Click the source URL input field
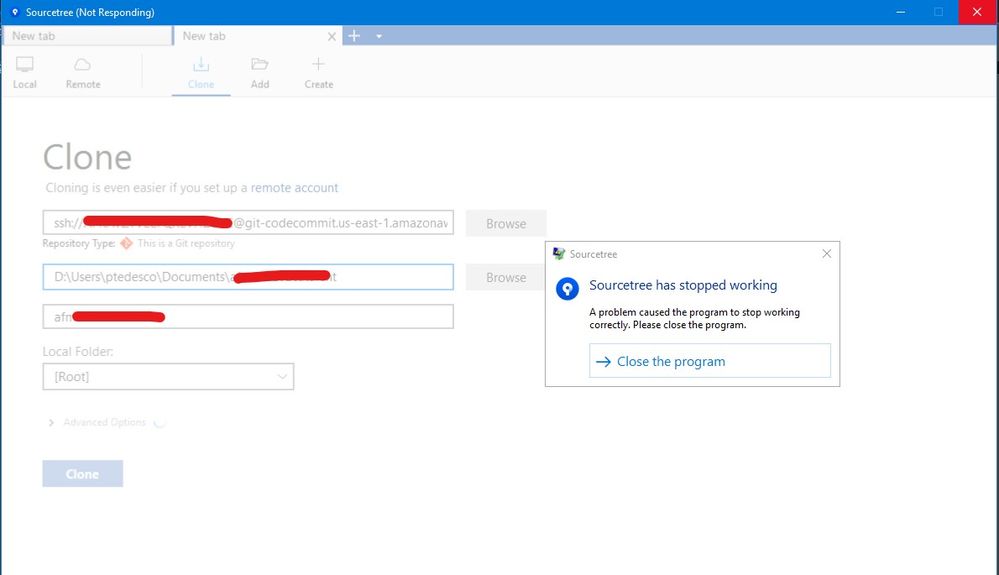Screen dimensions: 999x575 pyautogui.click(x=248, y=223)
